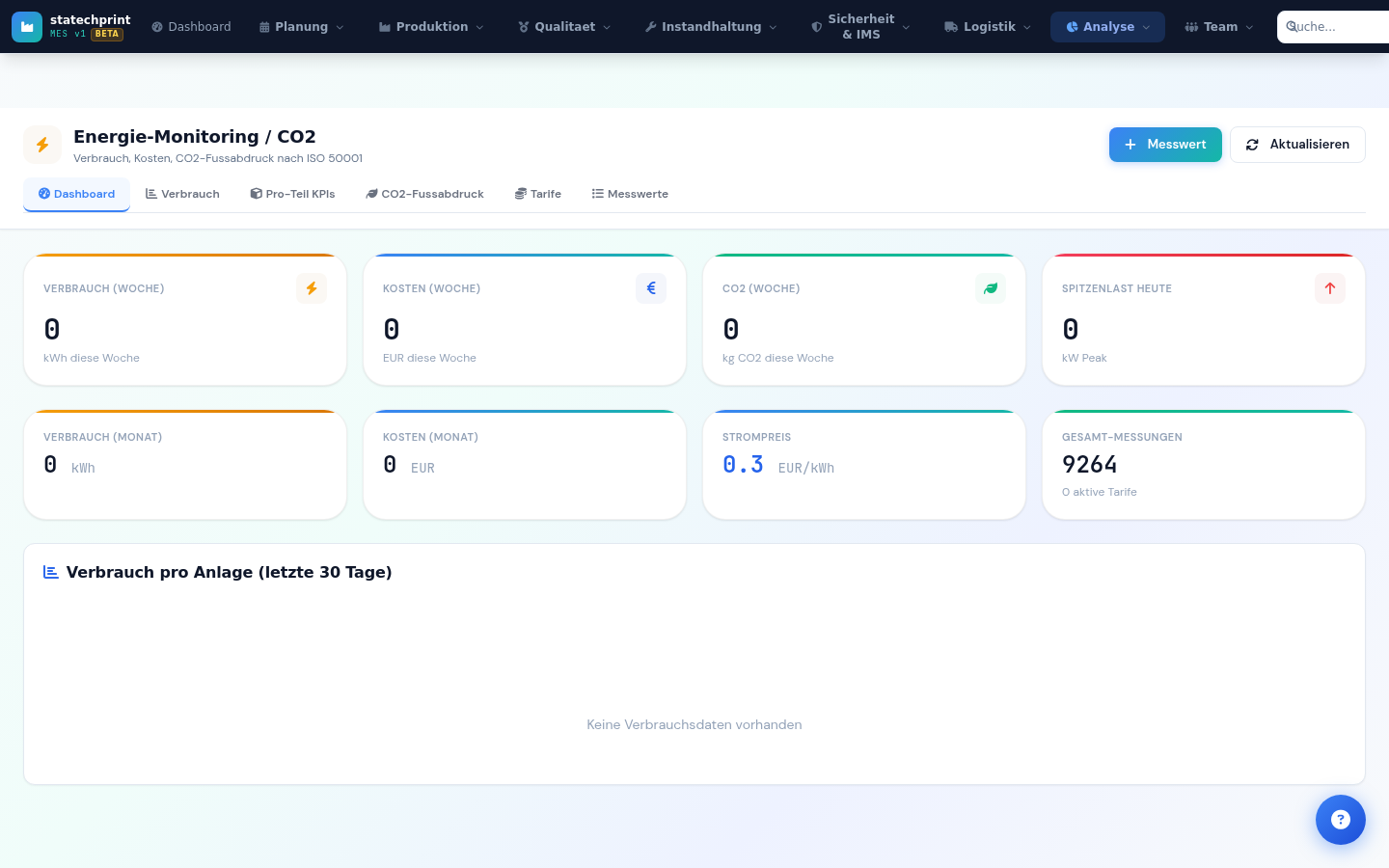Expand the Planung dropdown menu
1389x868 pixels.
[301, 27]
